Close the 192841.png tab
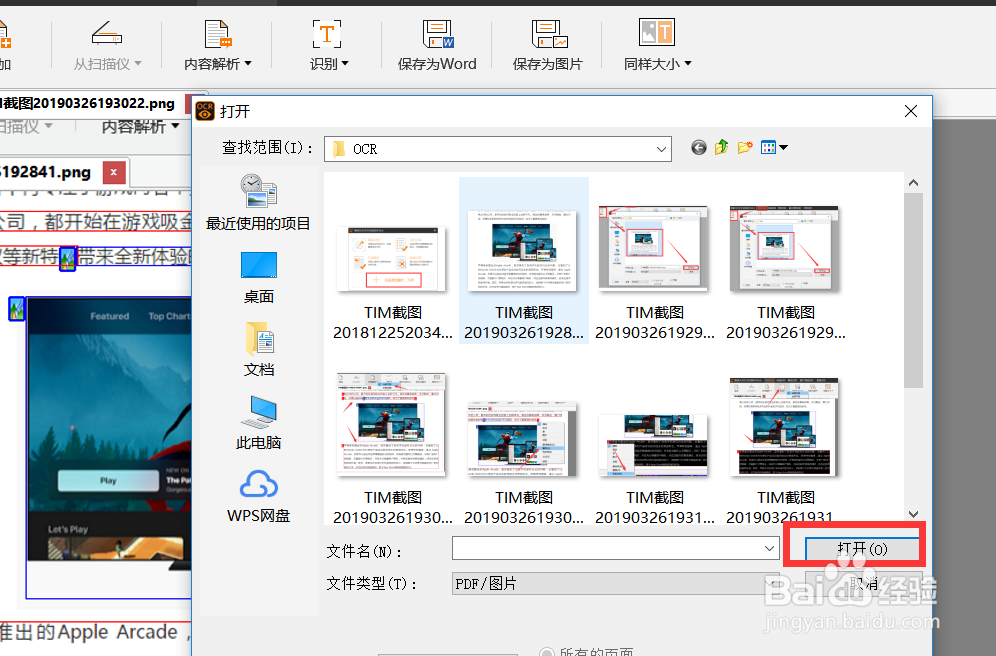Viewport: 996px width, 656px height. pos(113,172)
